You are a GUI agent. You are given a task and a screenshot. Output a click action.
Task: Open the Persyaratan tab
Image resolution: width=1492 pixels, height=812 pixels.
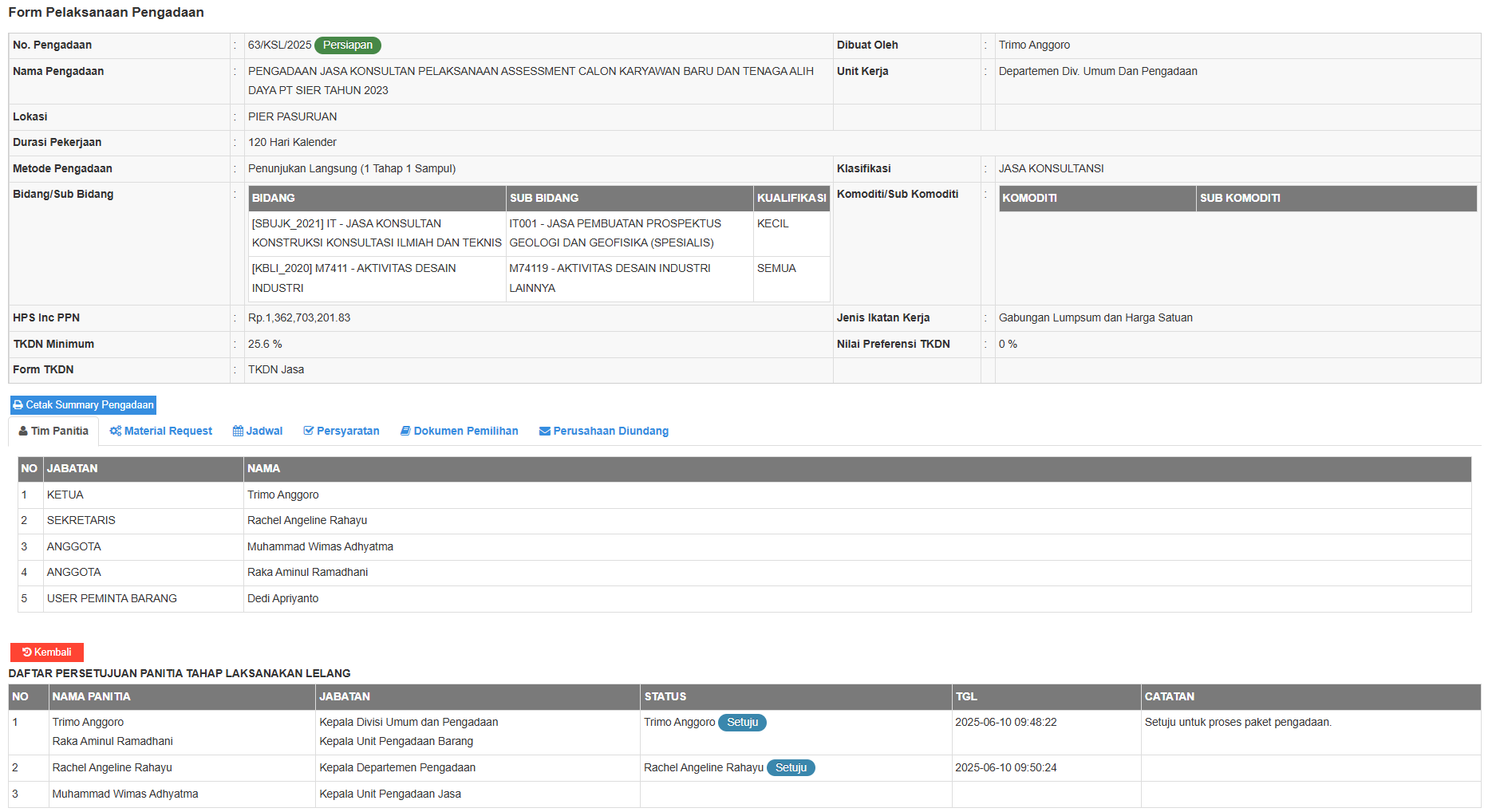click(x=348, y=432)
